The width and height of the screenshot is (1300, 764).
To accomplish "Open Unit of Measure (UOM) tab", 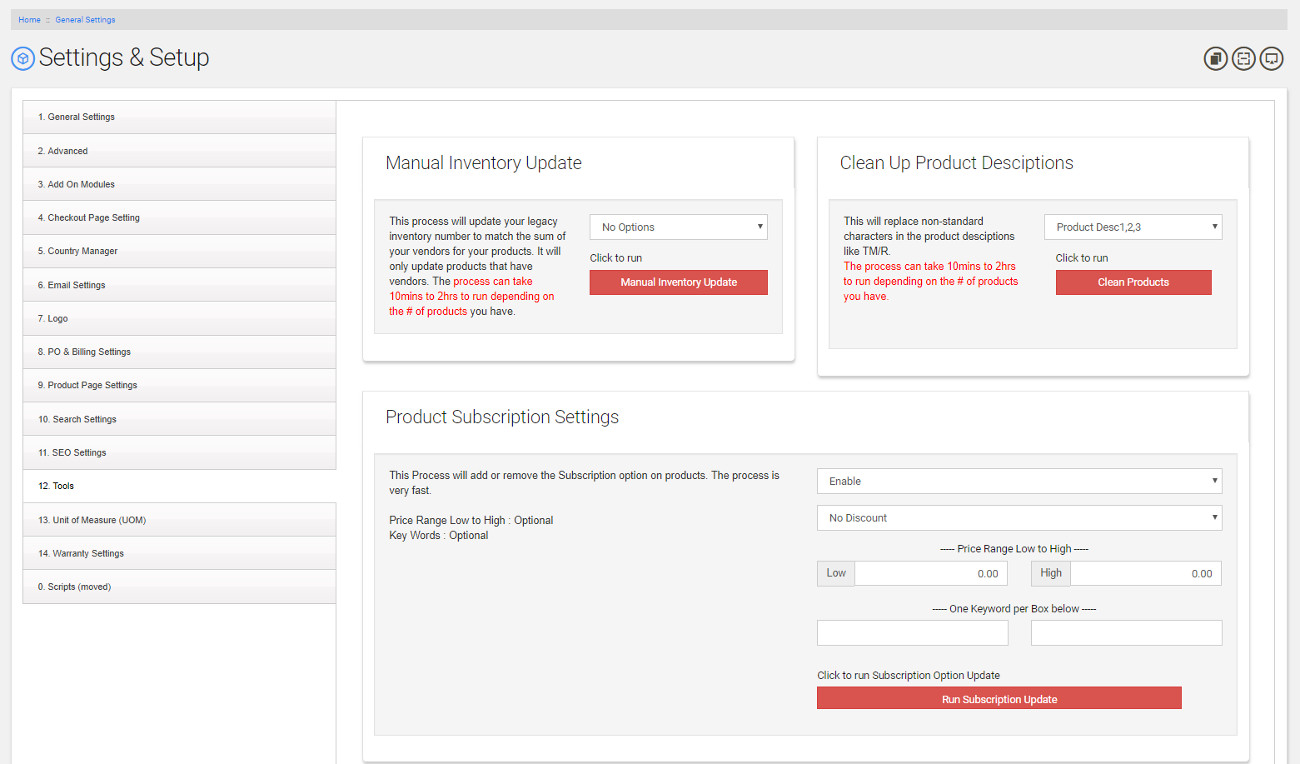I will click(179, 520).
